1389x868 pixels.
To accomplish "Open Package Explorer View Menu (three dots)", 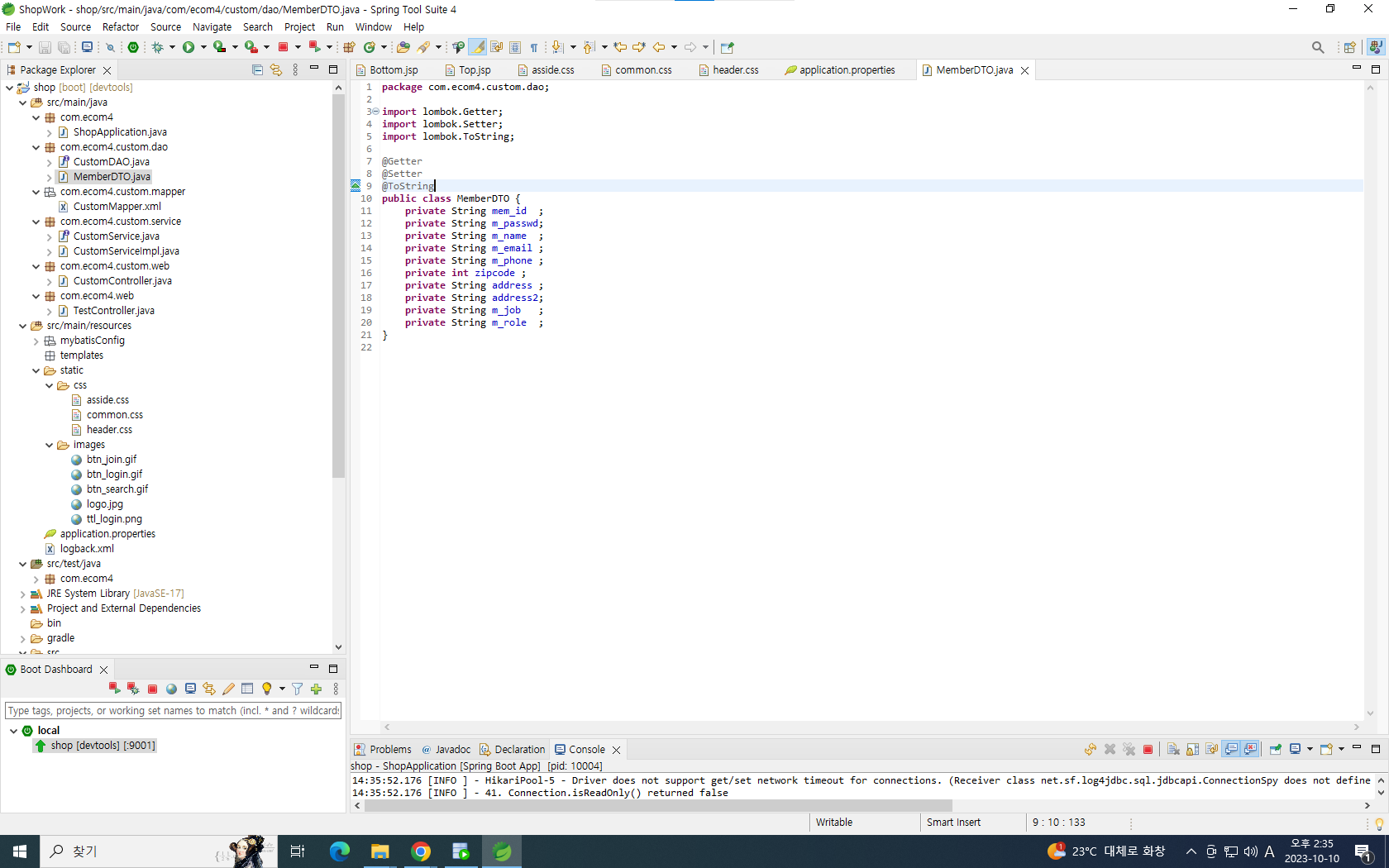I will pos(295,70).
